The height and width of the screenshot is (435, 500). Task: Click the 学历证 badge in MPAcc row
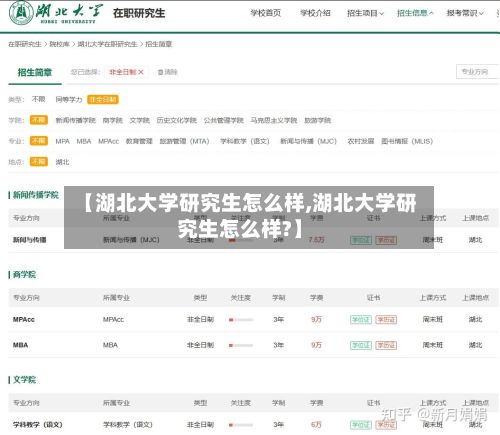coord(386,320)
